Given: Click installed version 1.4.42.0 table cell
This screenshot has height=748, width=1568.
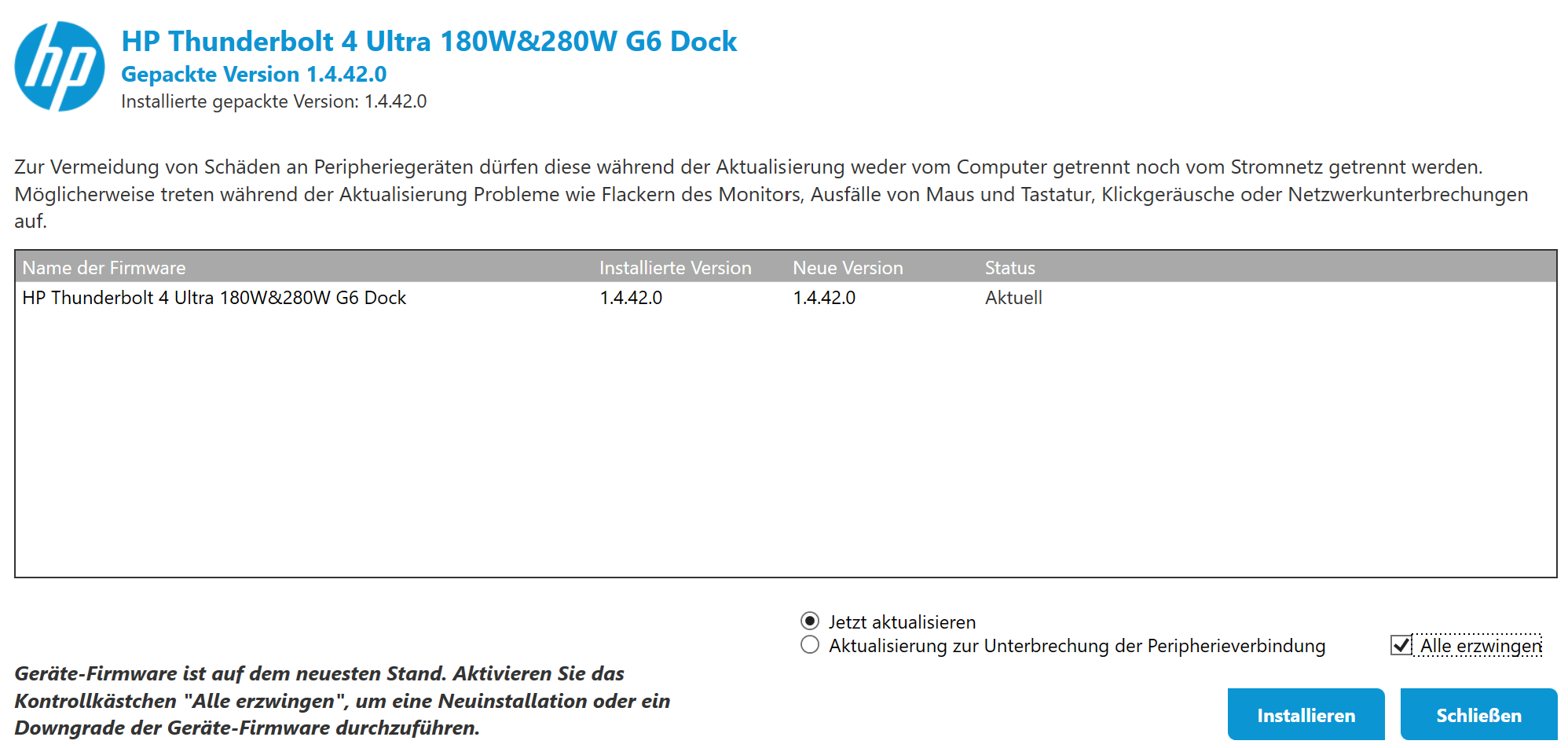Looking at the screenshot, I should [x=631, y=298].
